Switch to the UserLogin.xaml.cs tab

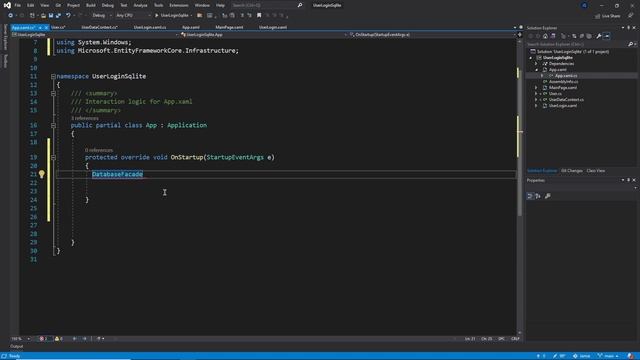(150, 27)
